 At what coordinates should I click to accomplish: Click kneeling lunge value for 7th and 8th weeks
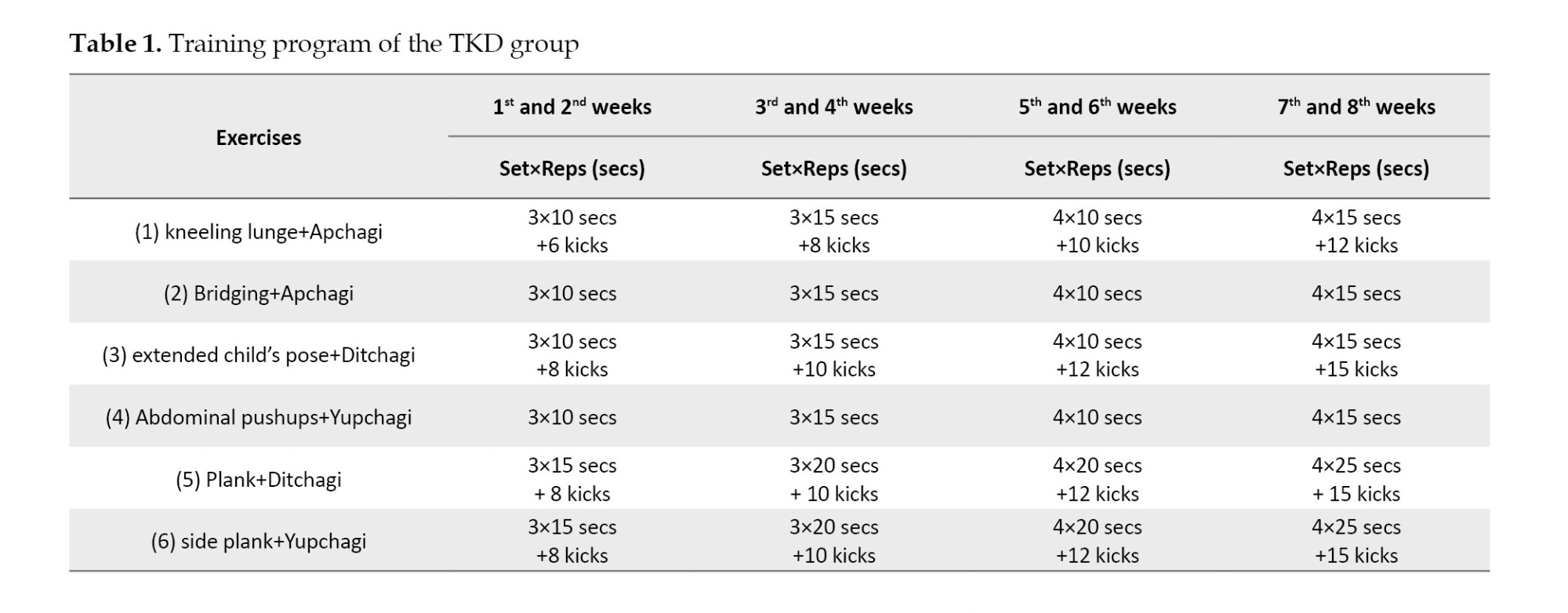(x=1356, y=231)
